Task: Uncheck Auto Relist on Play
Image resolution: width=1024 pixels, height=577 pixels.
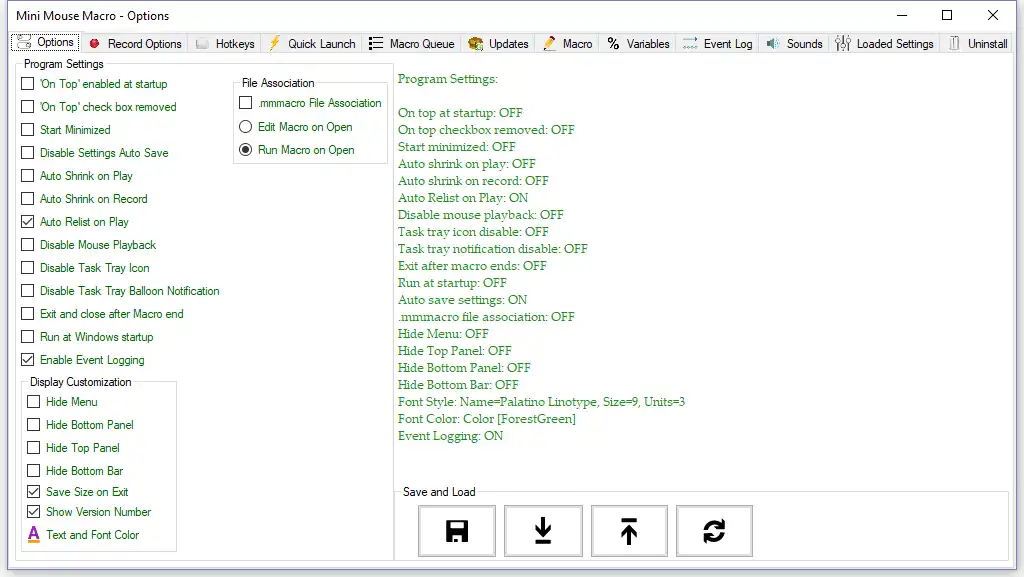Action: coord(27,221)
